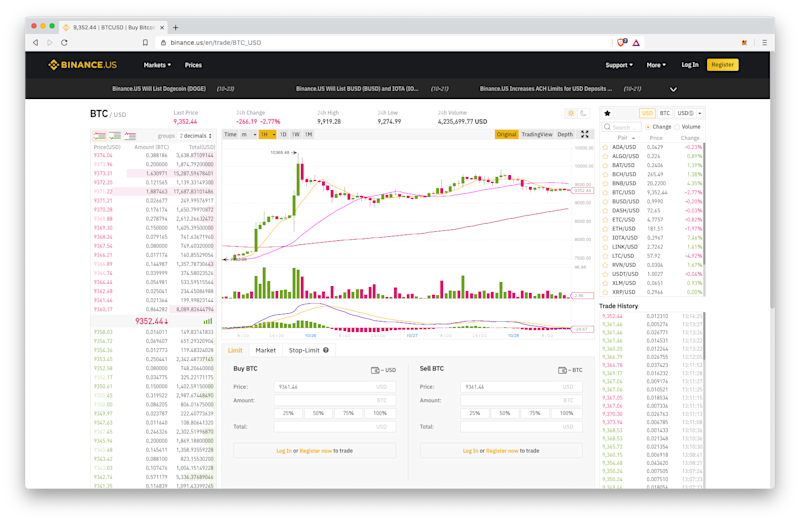Open the browser hamburger menu

pos(764,42)
